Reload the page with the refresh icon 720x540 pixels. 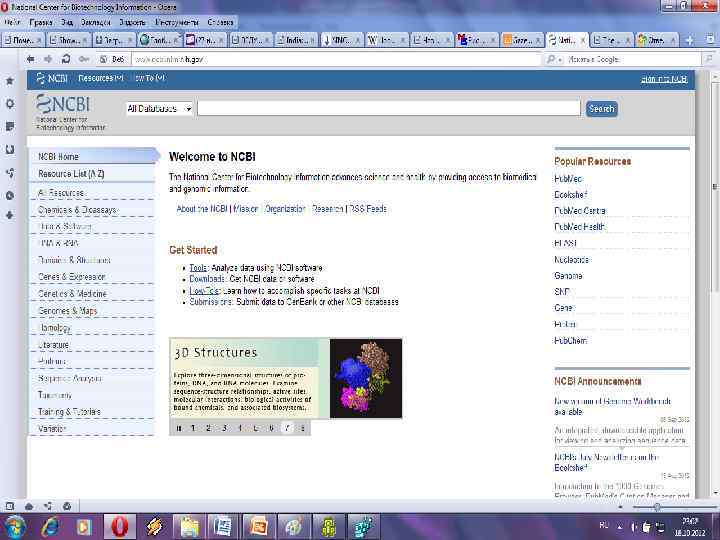[x=66, y=59]
